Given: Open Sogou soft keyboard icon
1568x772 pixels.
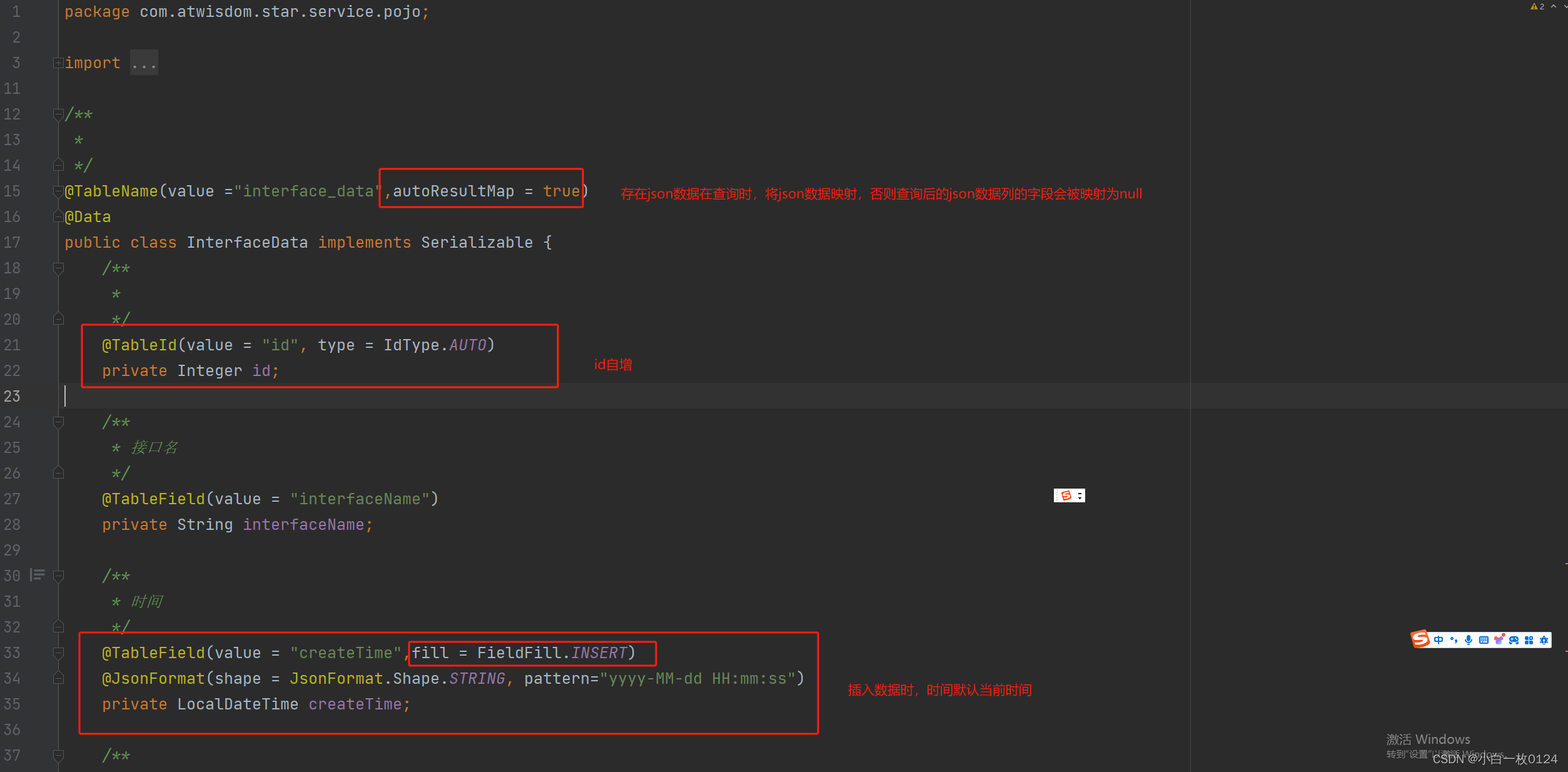Looking at the screenshot, I should tap(1484, 640).
